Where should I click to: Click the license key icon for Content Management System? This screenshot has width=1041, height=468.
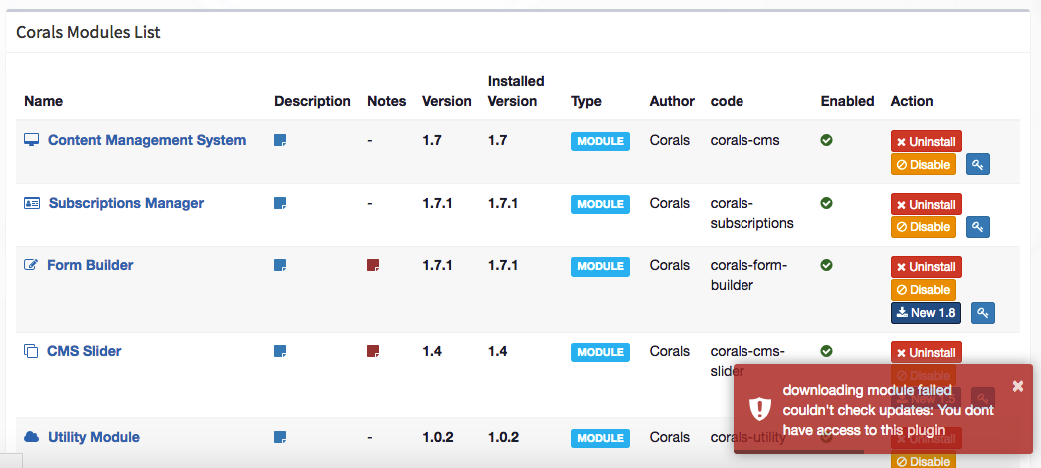(x=977, y=164)
